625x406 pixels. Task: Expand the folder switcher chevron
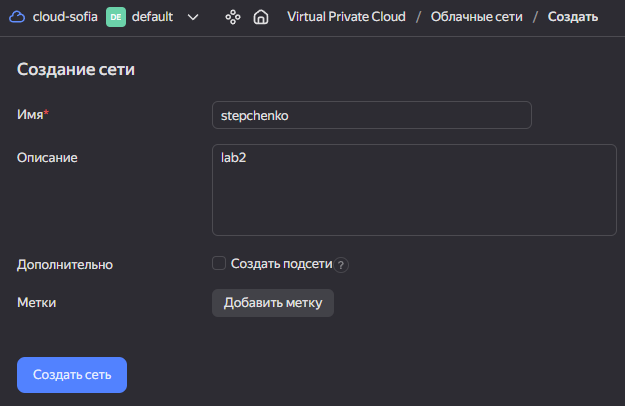[193, 17]
